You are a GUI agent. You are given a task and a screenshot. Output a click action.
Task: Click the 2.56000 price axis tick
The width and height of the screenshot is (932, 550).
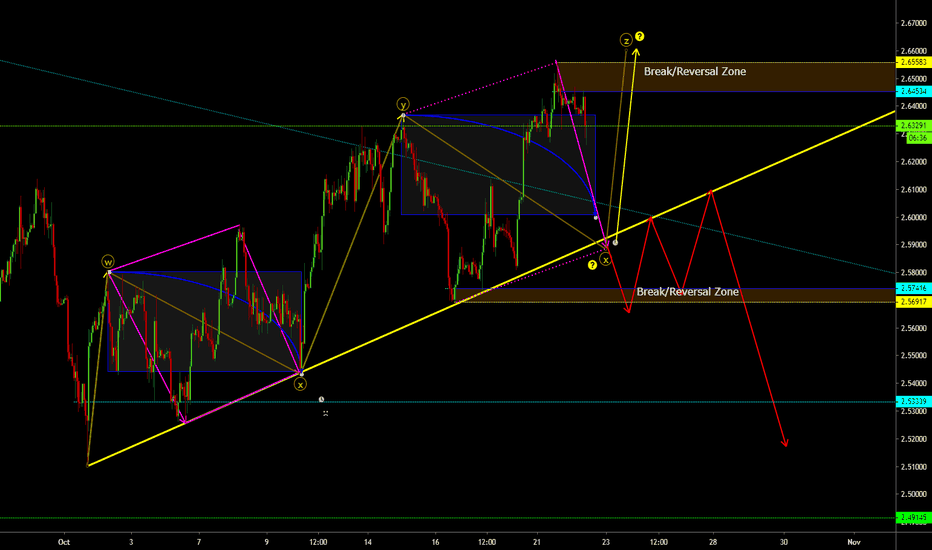[x=914, y=328]
